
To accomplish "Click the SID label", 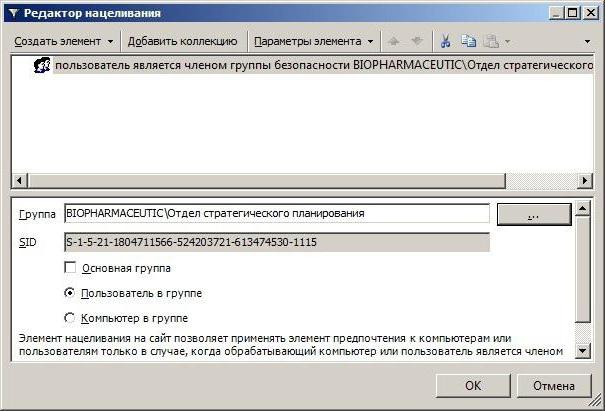I will pyautogui.click(x=27, y=242).
